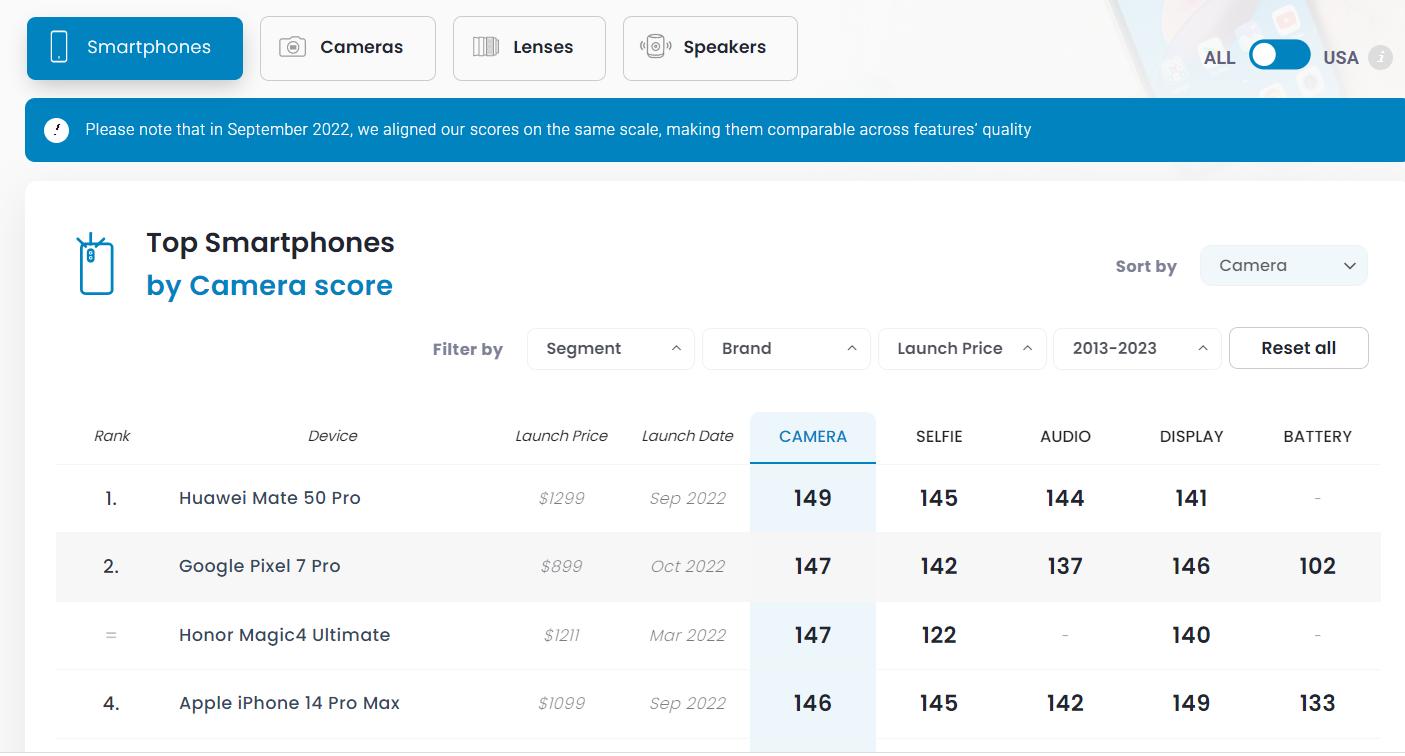Viewport: 1405px width, 756px height.
Task: Click the info icon next to USA
Action: click(1380, 57)
